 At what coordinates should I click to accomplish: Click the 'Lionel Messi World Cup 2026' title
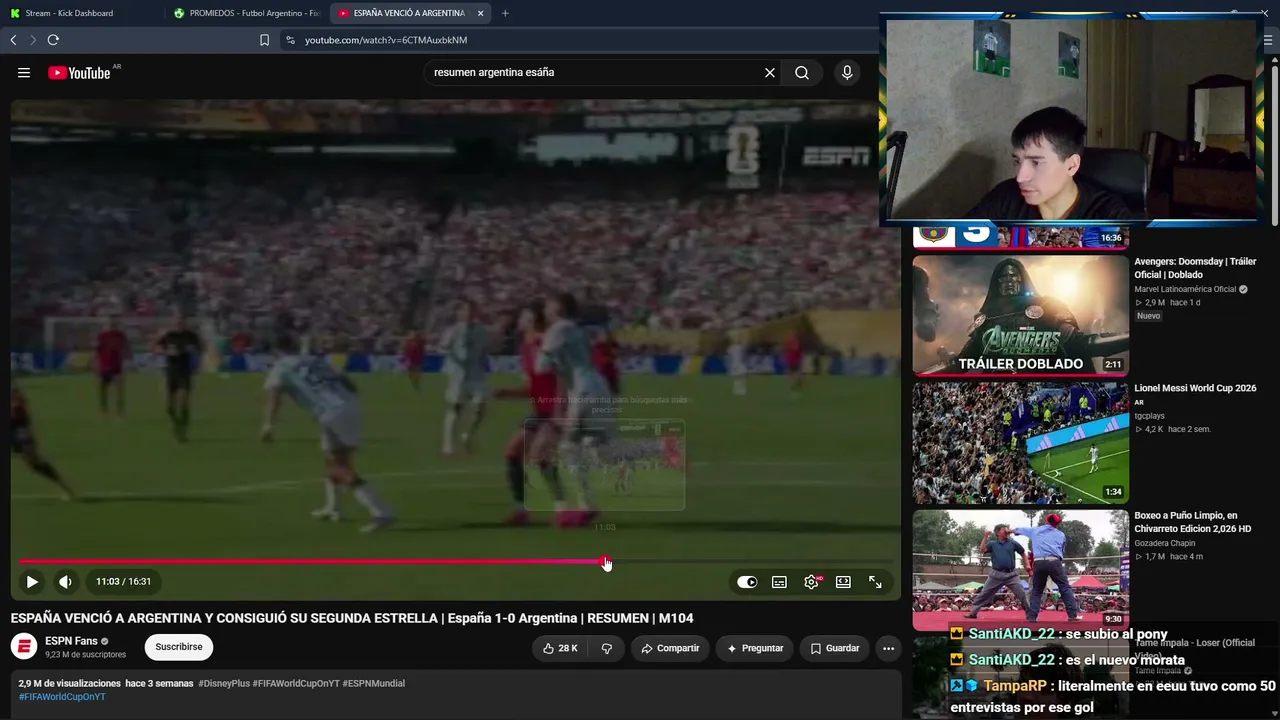1195,388
